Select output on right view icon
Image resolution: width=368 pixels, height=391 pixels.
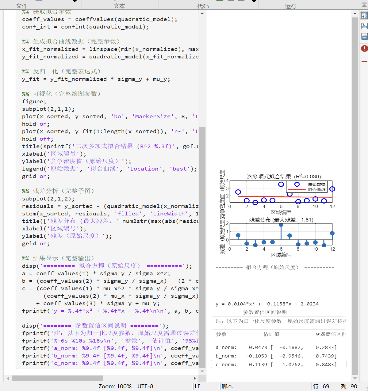[x=364, y=15]
